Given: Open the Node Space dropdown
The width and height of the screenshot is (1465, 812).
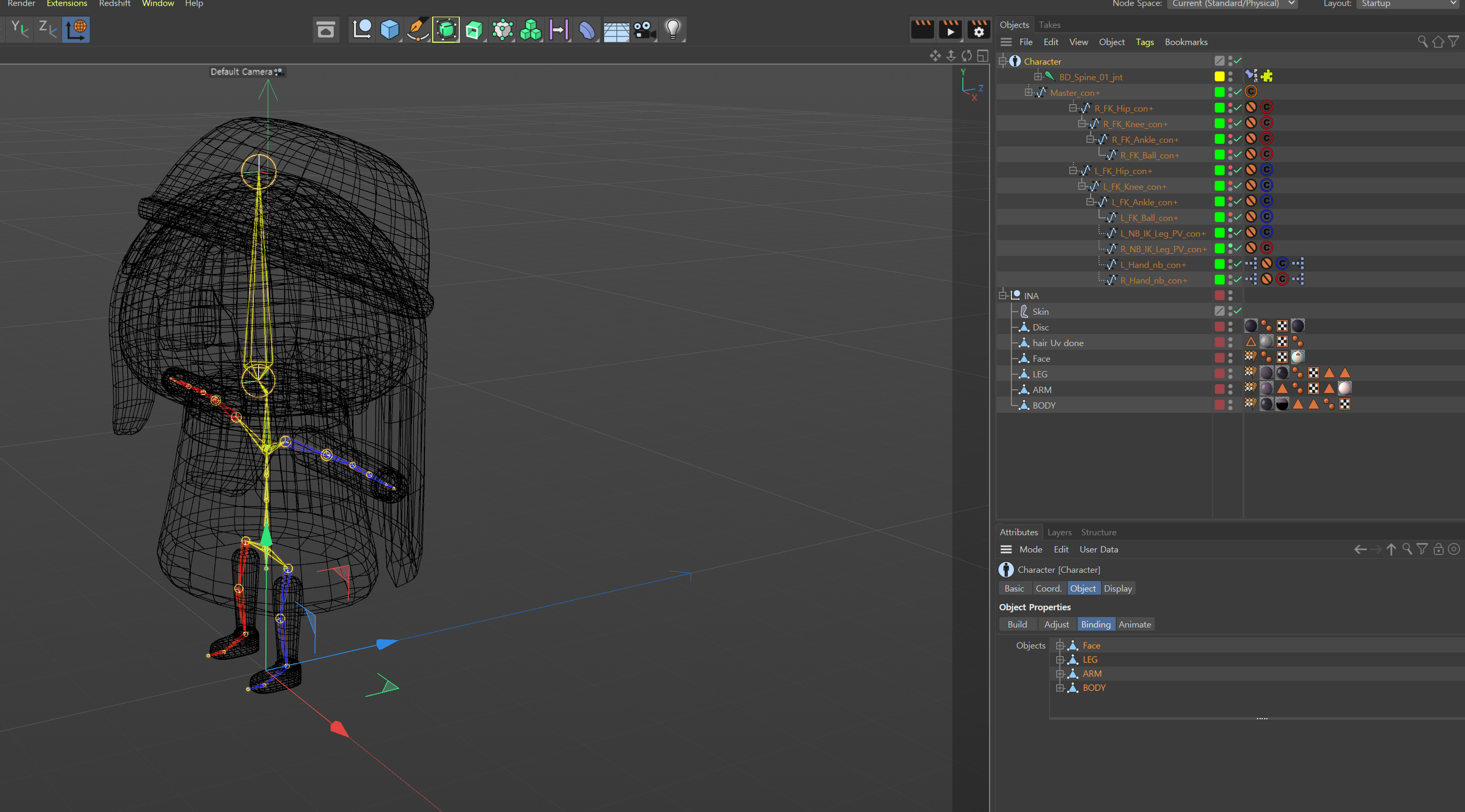Looking at the screenshot, I should click(x=1232, y=4).
